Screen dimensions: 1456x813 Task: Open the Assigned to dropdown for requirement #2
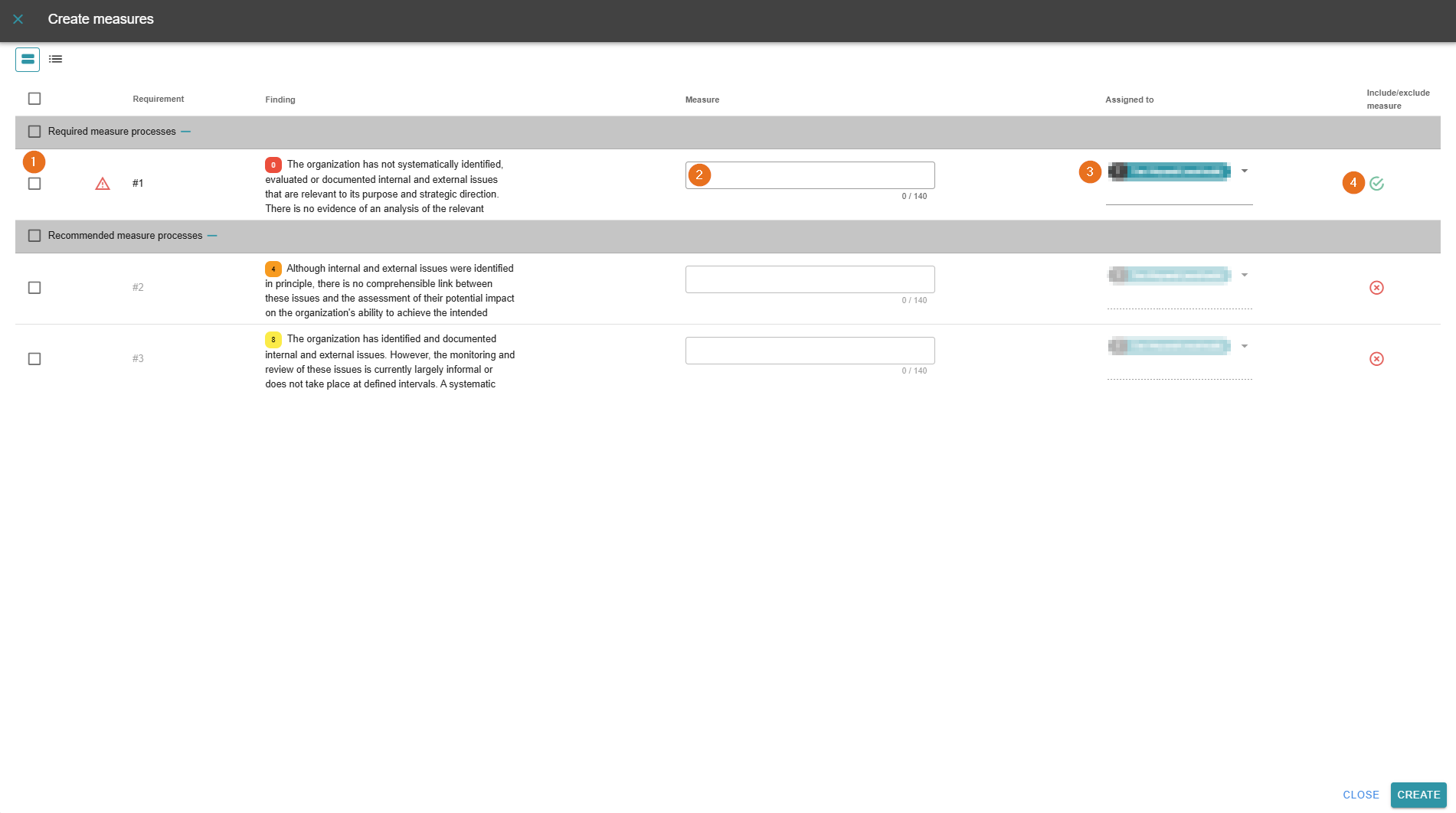point(1244,276)
